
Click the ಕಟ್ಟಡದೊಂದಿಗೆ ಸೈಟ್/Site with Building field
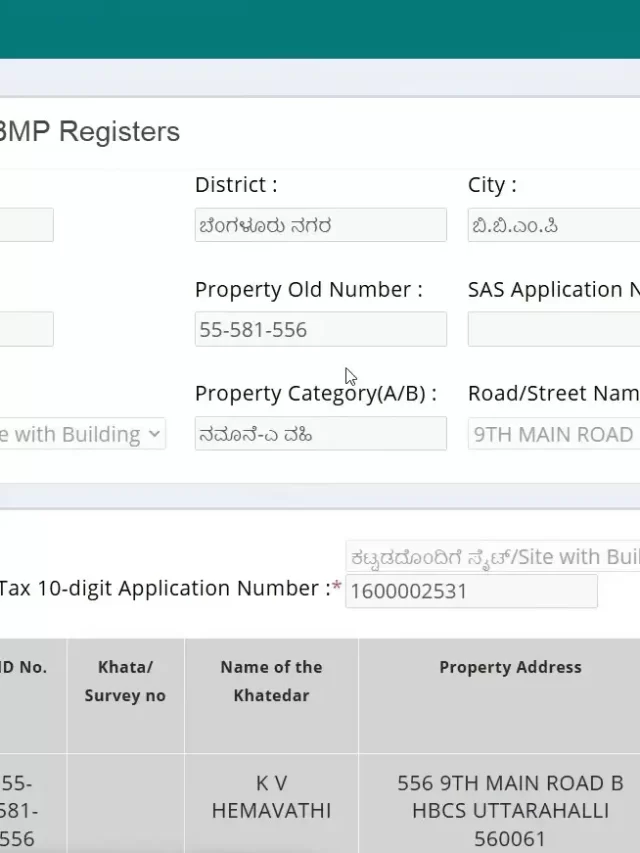(x=493, y=557)
